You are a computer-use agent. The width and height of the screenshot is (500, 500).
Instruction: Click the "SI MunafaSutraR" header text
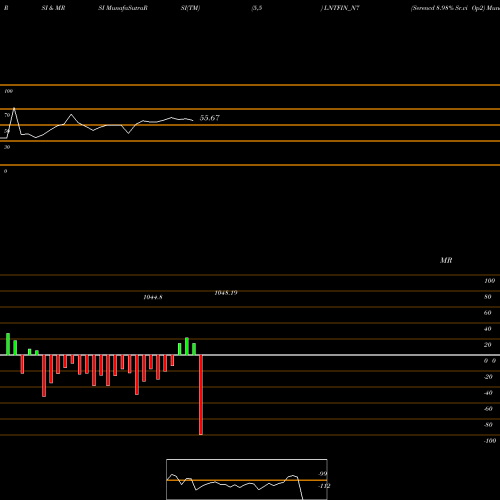123,8
